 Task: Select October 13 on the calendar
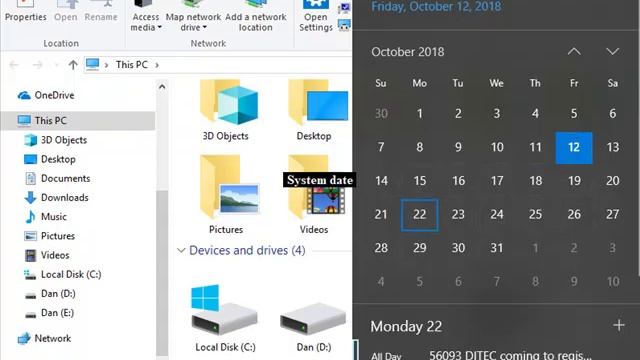click(612, 147)
